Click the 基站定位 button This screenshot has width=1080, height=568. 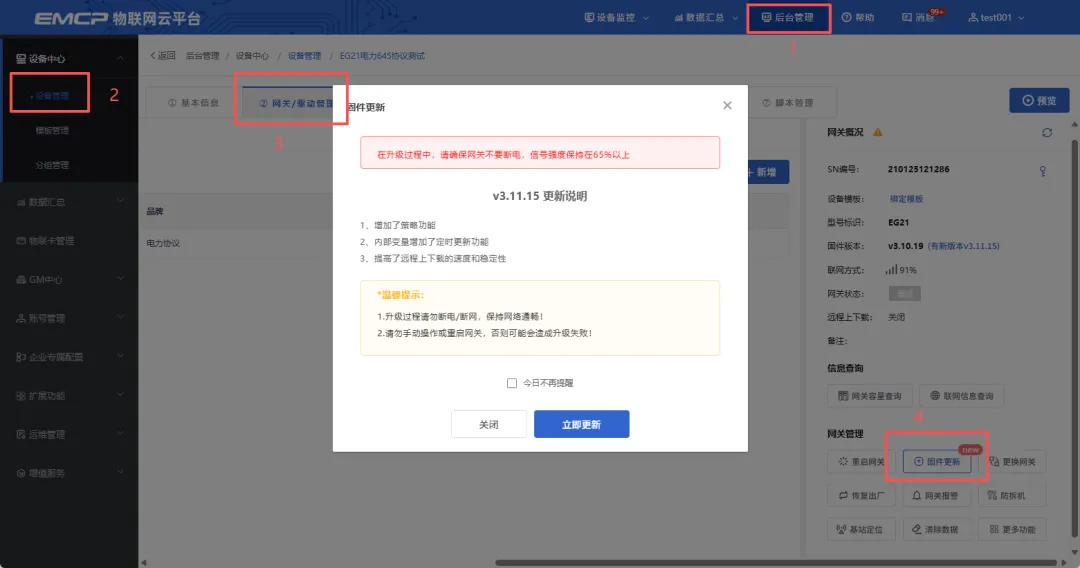861,529
